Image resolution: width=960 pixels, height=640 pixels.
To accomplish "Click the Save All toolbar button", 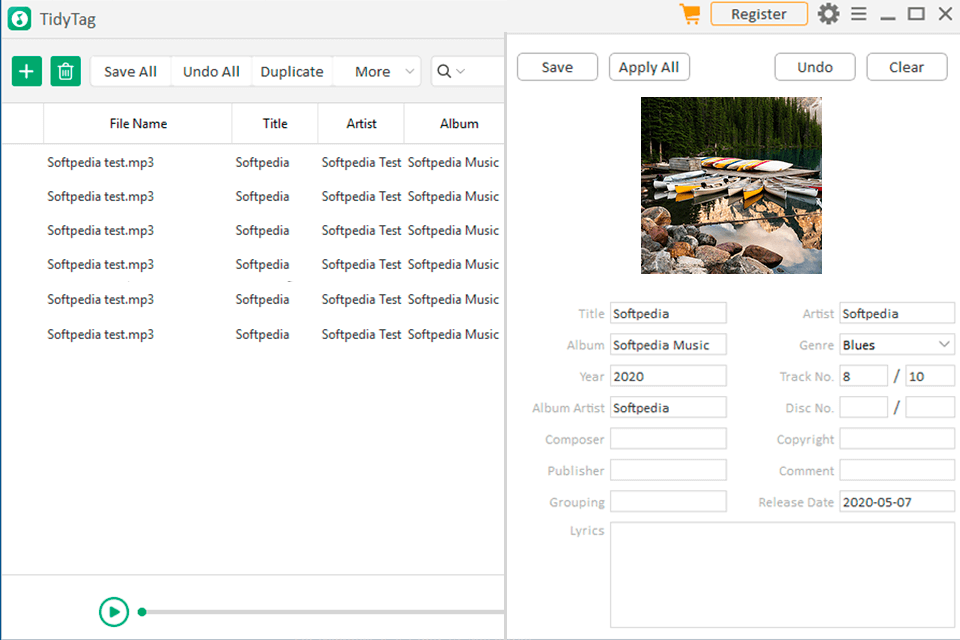I will [x=130, y=71].
